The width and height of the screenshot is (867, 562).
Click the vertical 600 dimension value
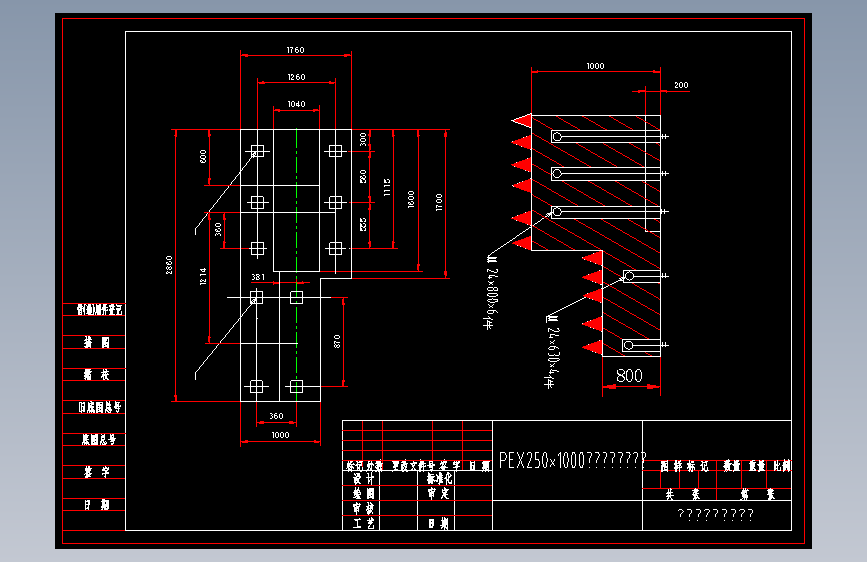pos(202,157)
